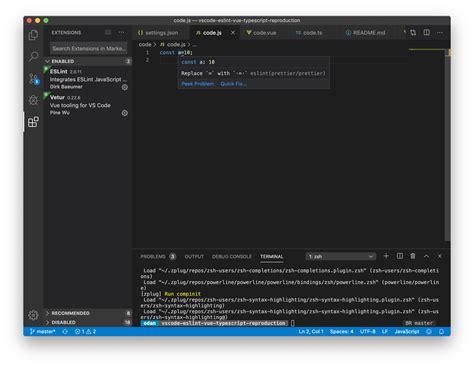
Task: Click the feedback smiley in the status bar
Action: (x=429, y=331)
